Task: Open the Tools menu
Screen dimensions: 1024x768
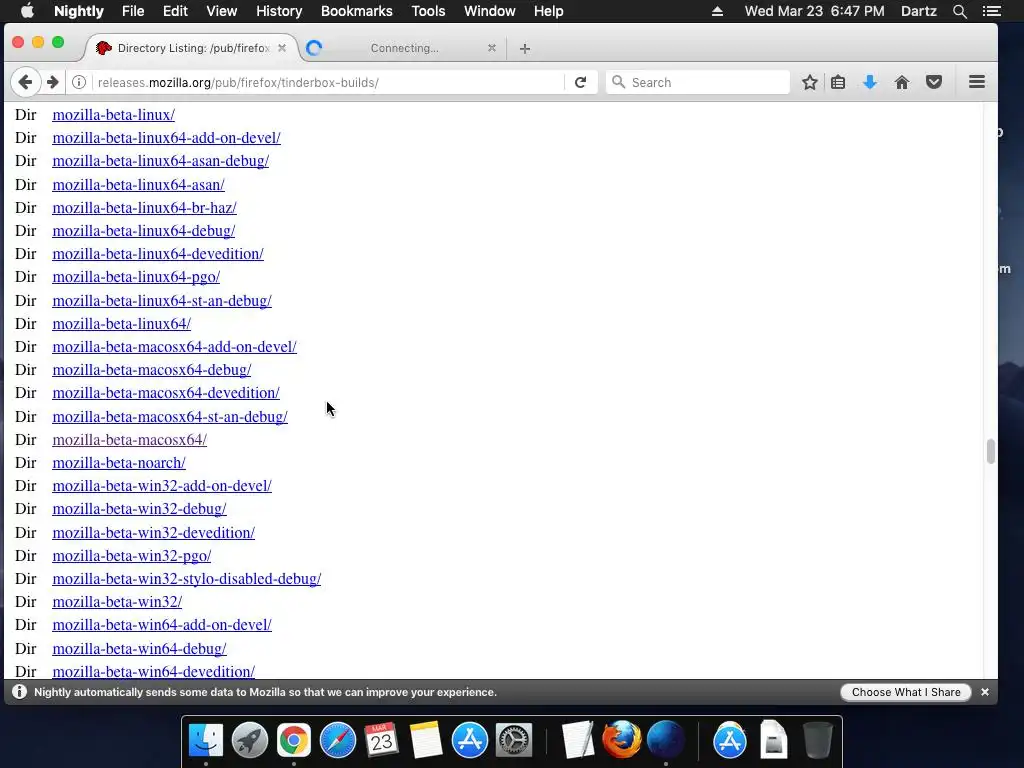Action: (428, 11)
